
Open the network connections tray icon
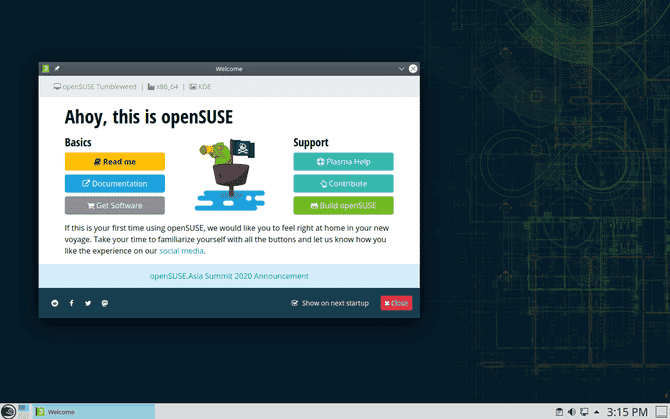[584, 412]
